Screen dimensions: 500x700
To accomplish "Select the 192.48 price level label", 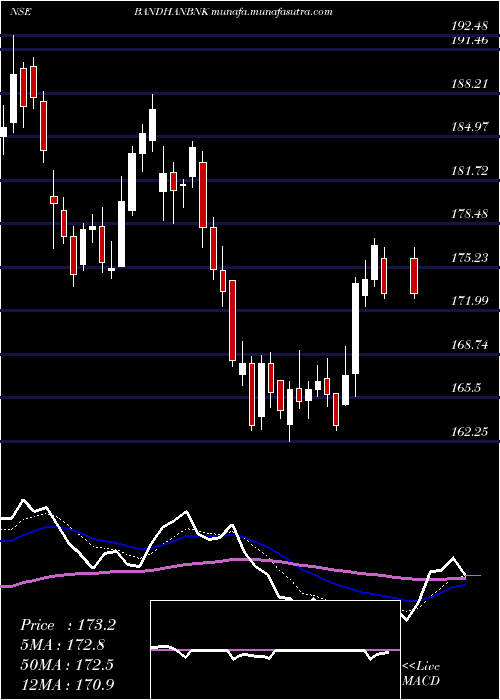I will point(469,26).
